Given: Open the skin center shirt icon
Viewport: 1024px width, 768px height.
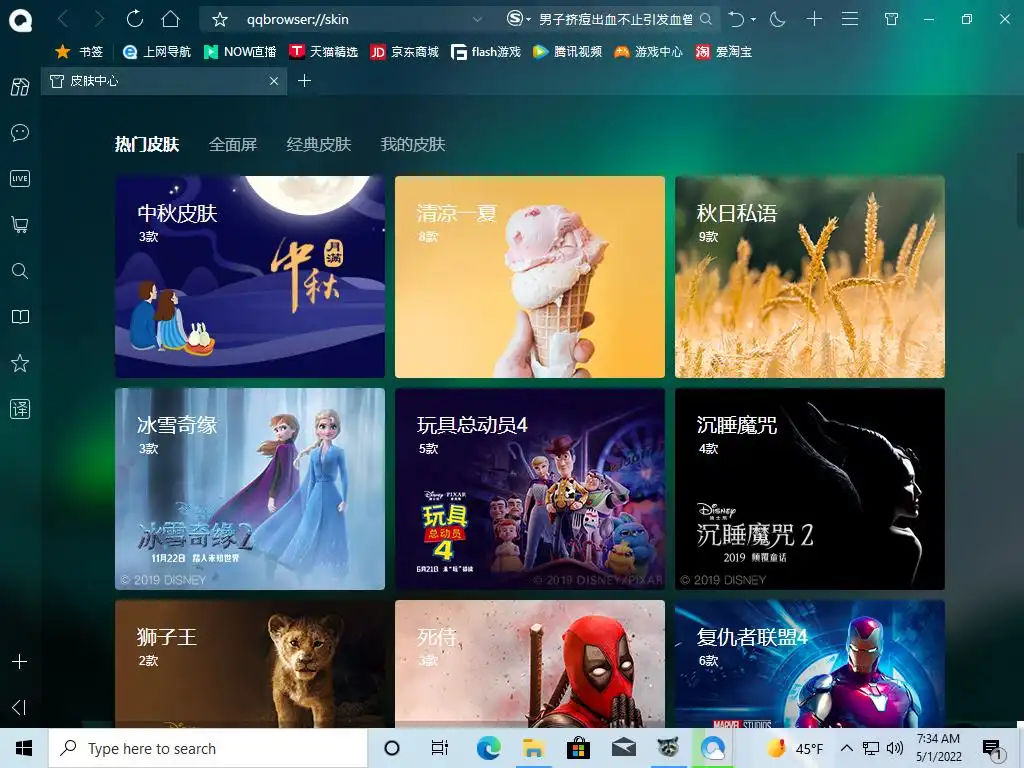Looking at the screenshot, I should click(891, 19).
